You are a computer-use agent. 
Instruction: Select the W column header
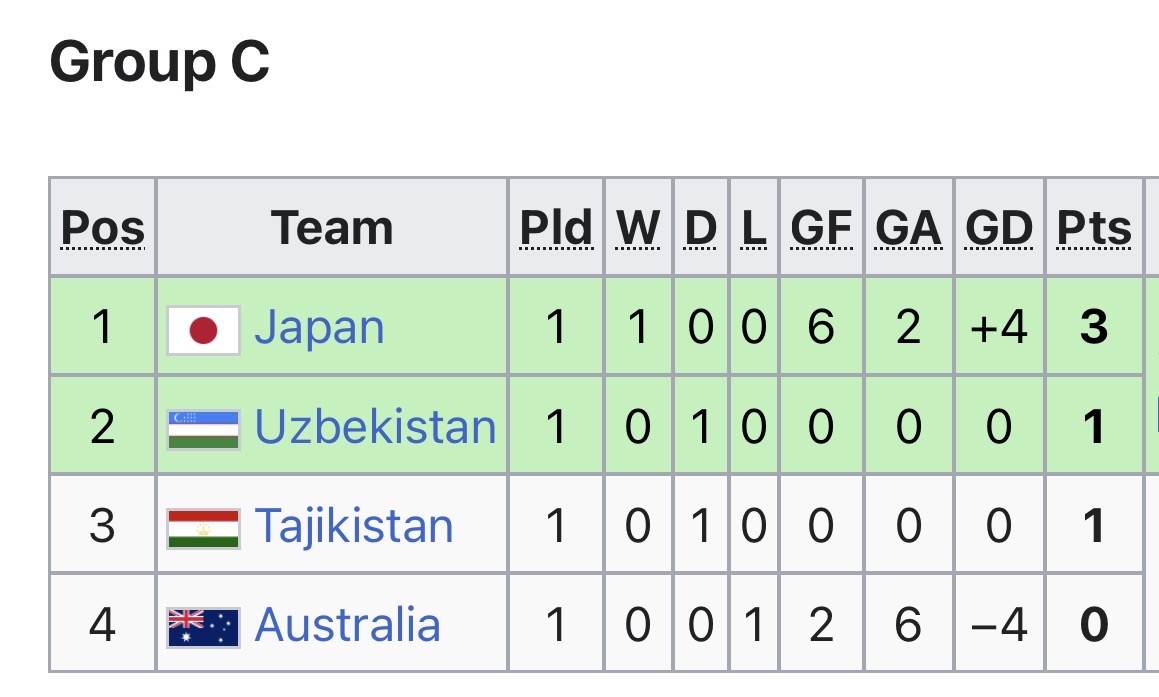tap(638, 229)
